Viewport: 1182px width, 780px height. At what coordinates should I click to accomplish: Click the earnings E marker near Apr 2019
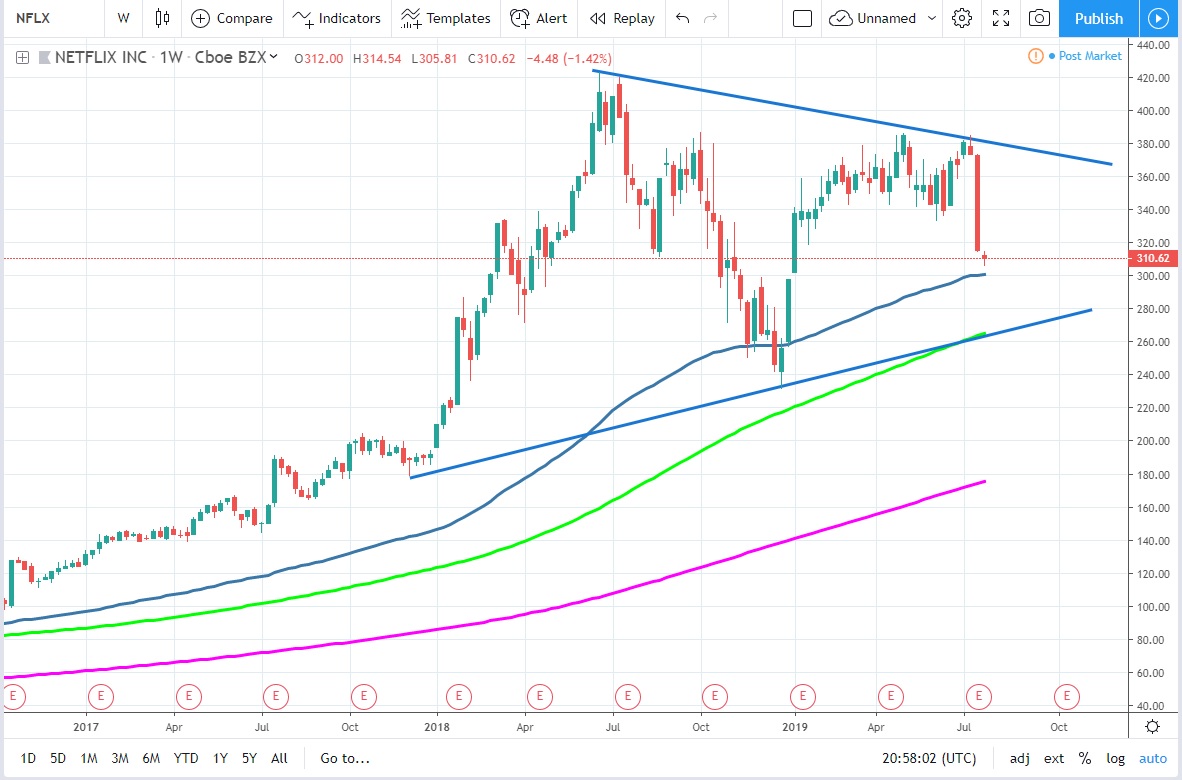click(x=891, y=696)
